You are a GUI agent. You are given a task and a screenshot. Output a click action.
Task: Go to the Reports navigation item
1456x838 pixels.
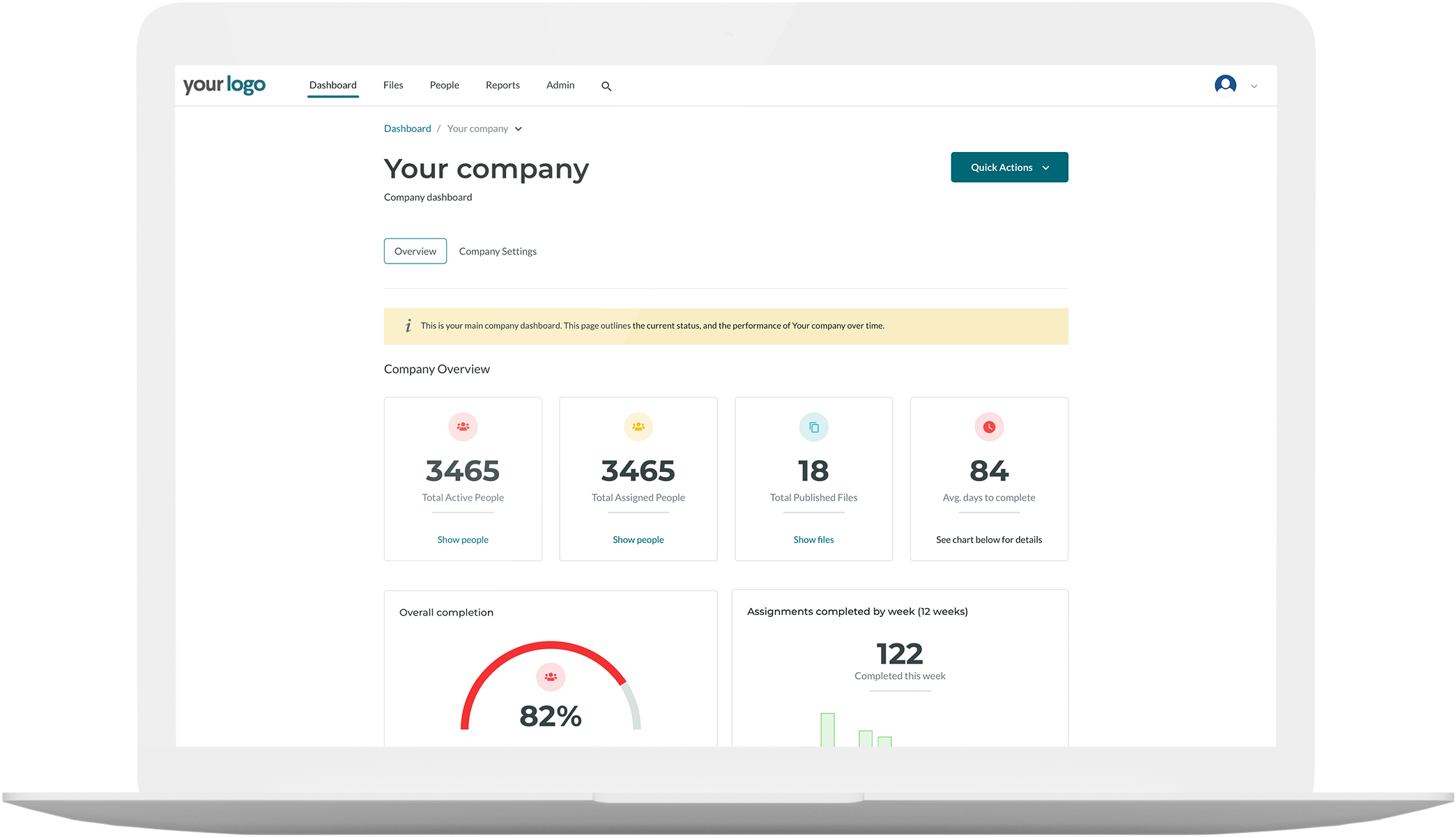[503, 85]
